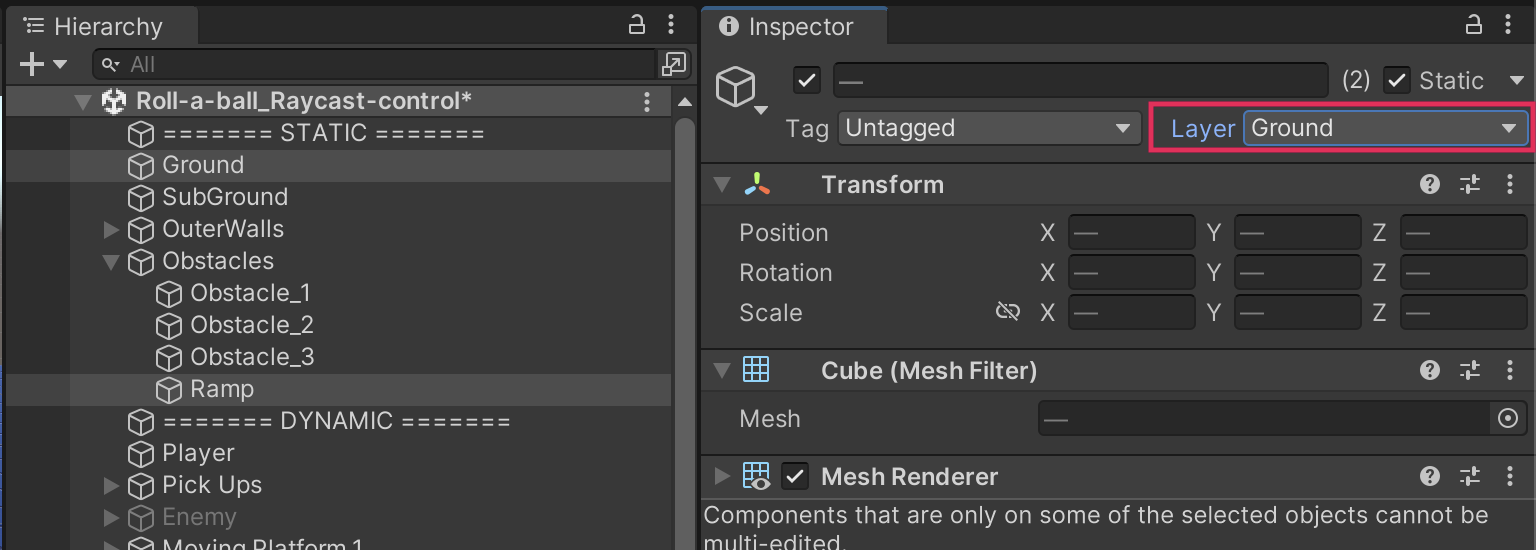Open the Layer dropdown showing Ground
The height and width of the screenshot is (550, 1536).
pyautogui.click(x=1385, y=128)
